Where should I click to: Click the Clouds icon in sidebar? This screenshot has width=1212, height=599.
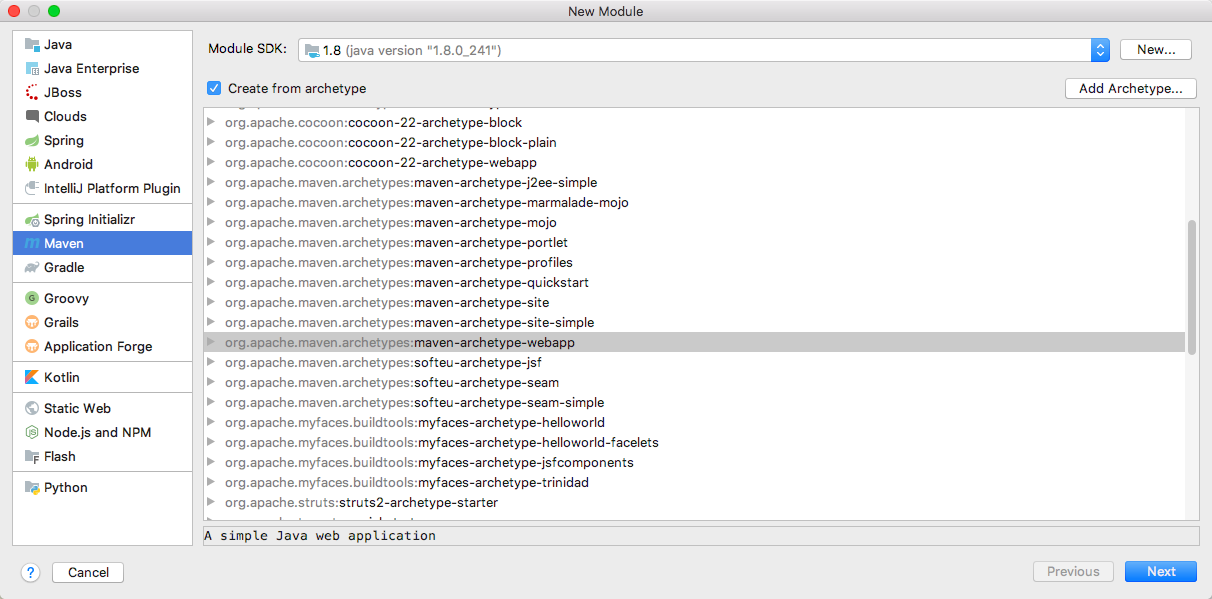(x=32, y=117)
